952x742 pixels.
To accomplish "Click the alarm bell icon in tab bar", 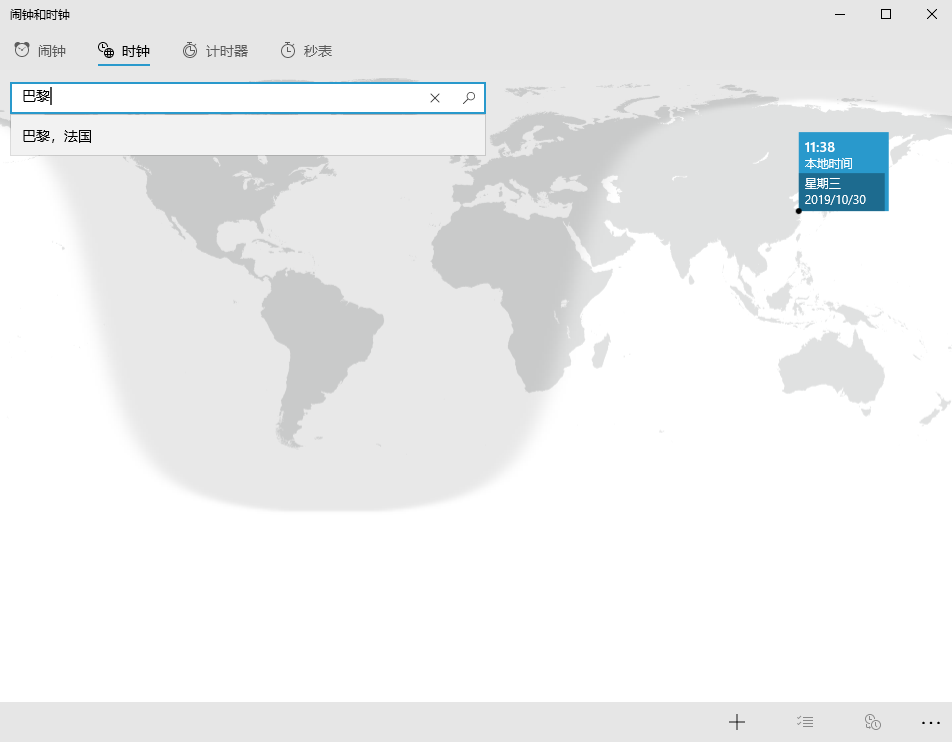I will point(22,50).
